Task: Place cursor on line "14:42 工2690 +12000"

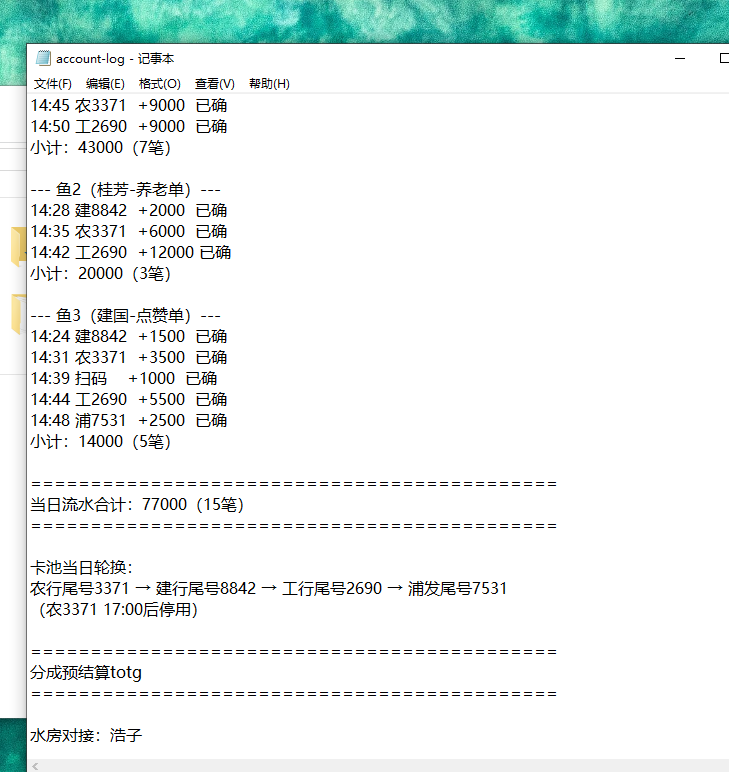Action: point(130,253)
